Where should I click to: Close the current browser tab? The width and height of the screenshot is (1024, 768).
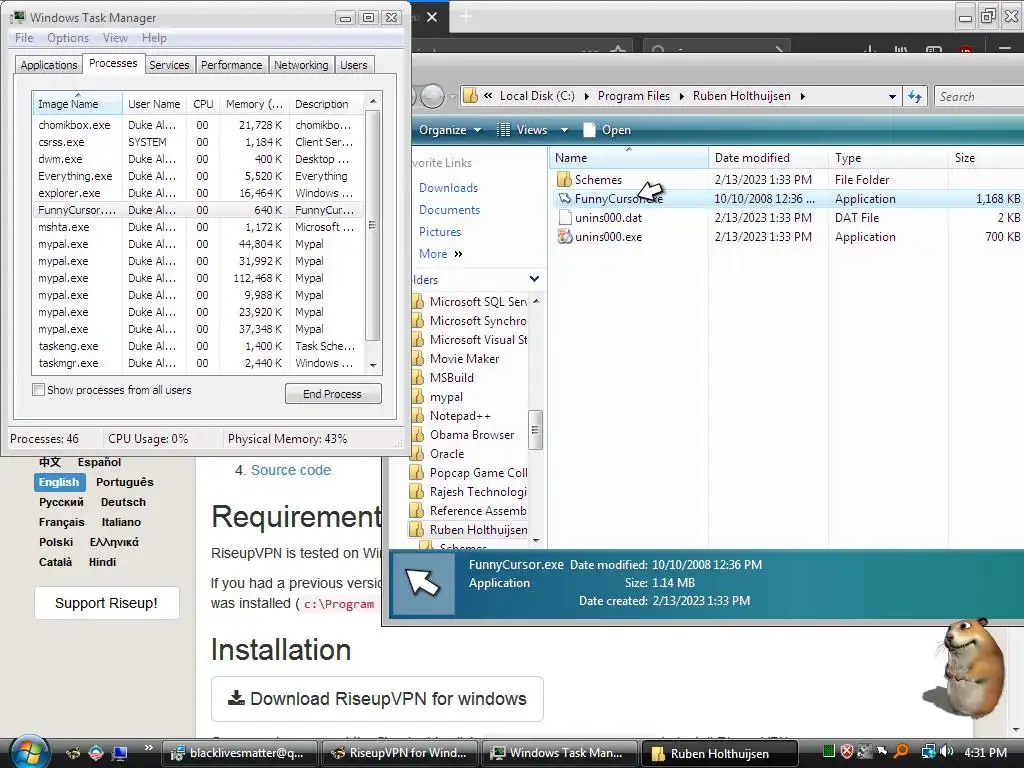[432, 17]
